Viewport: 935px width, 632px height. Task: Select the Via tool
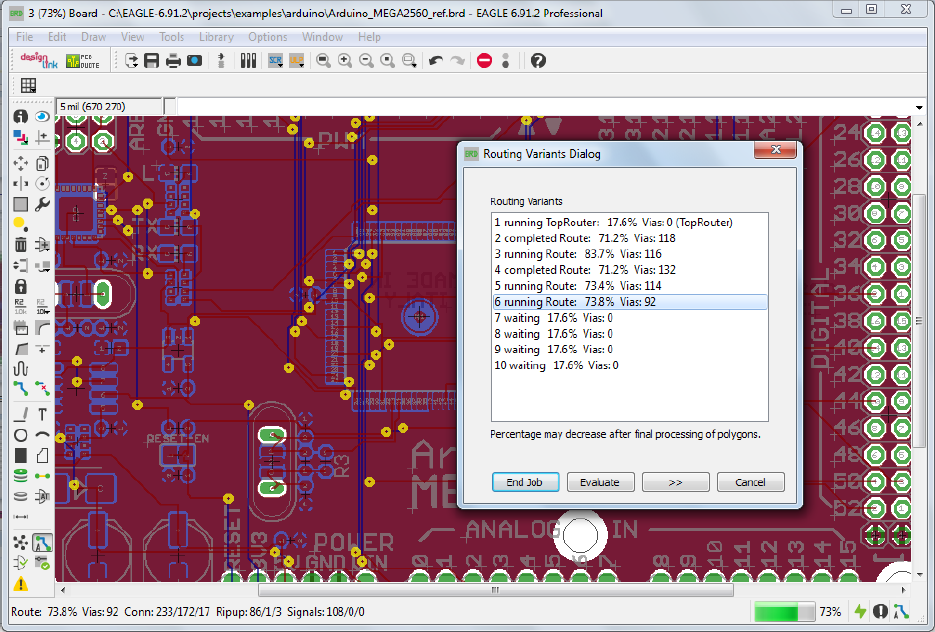pos(21,476)
